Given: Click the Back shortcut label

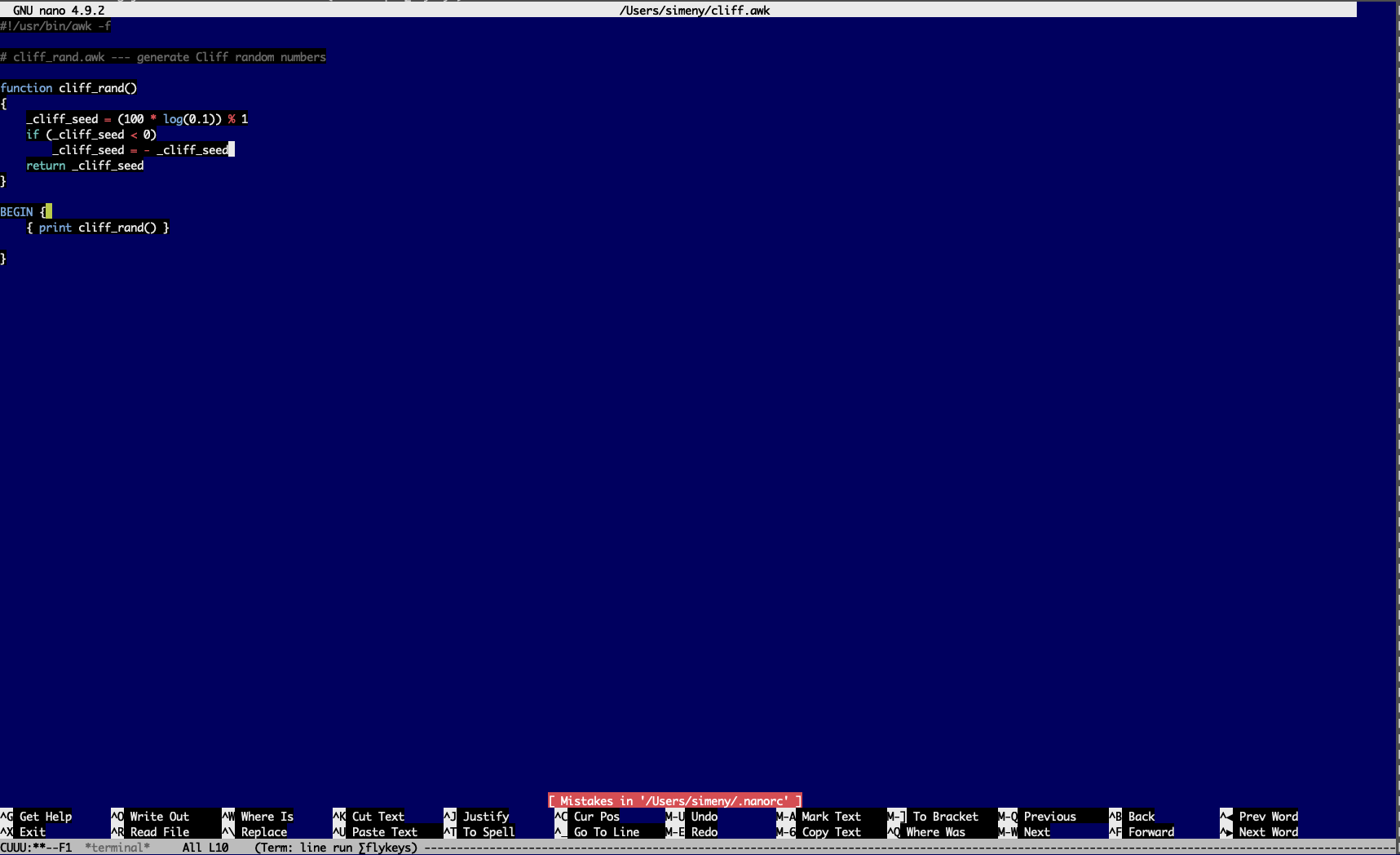Looking at the screenshot, I should point(1142,817).
